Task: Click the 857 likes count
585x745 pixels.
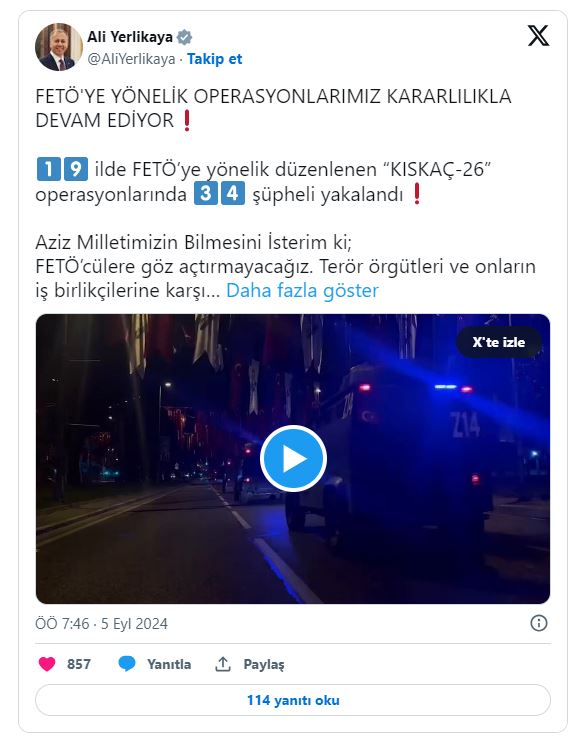Action: pyautogui.click(x=79, y=664)
